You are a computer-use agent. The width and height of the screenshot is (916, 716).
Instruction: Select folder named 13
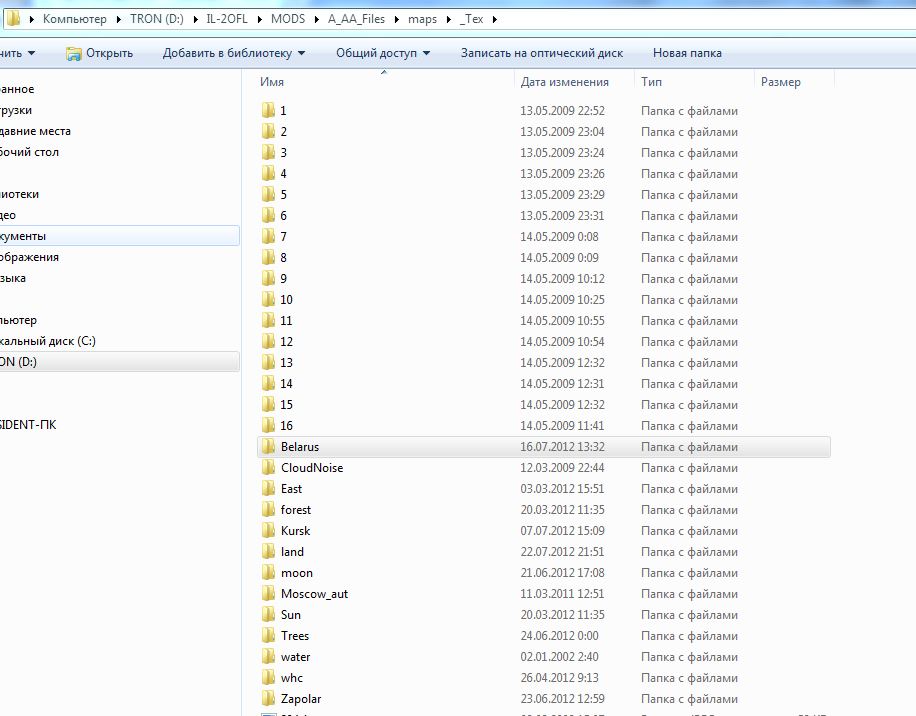(286, 363)
